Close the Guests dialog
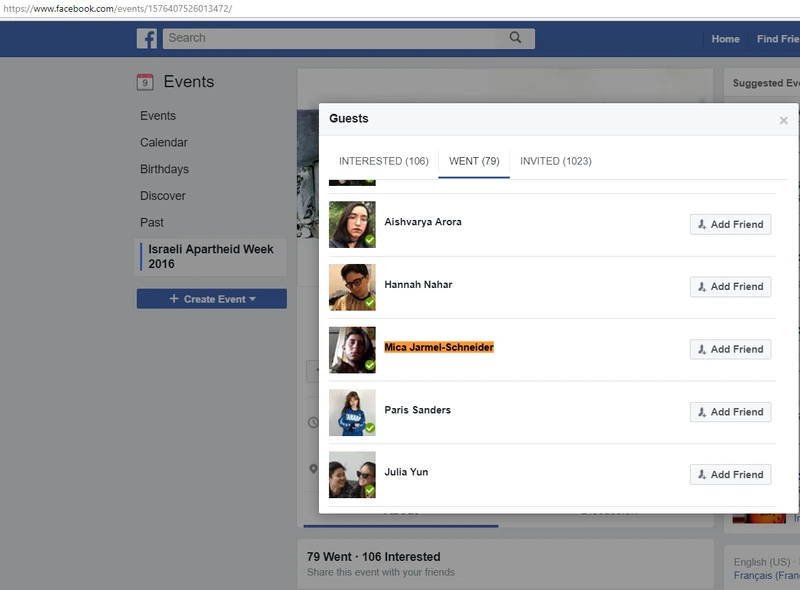Image resolution: width=800 pixels, height=590 pixels. click(x=784, y=120)
